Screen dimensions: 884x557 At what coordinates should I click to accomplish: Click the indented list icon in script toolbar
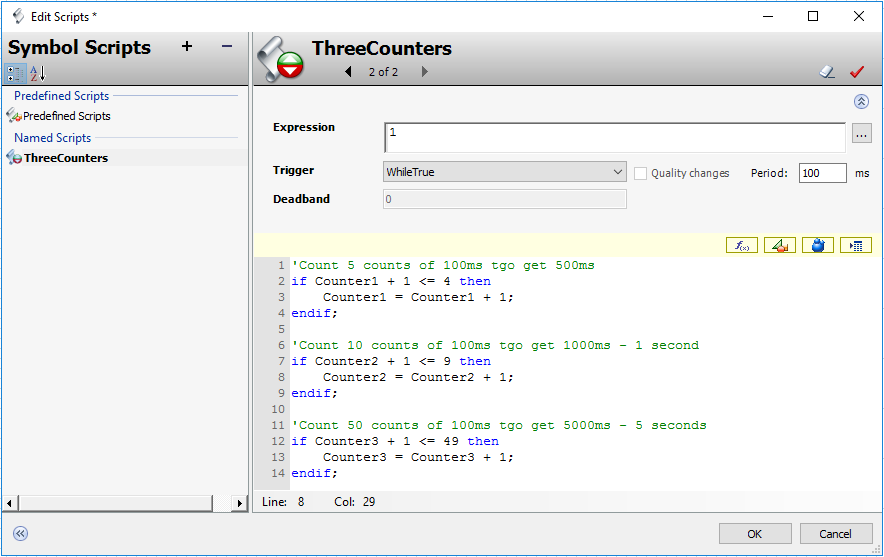point(856,245)
